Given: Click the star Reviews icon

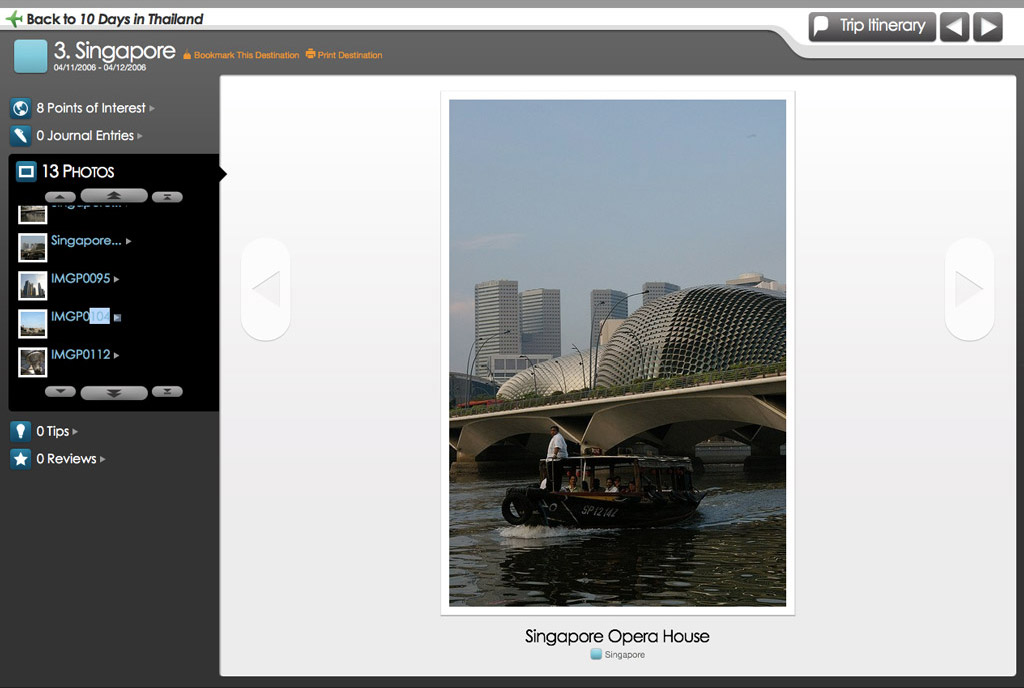Looking at the screenshot, I should [20, 459].
